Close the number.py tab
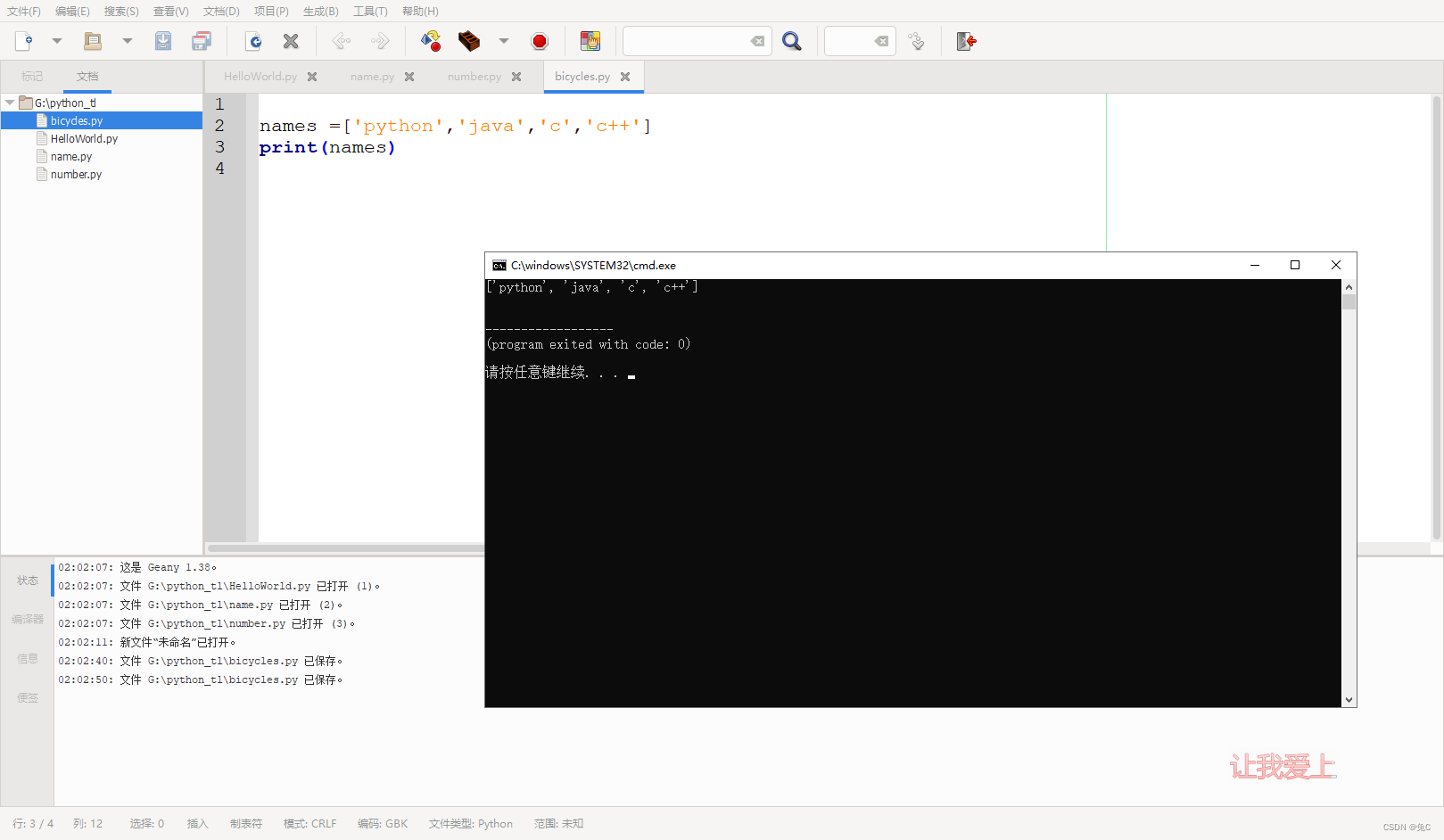 tap(516, 77)
